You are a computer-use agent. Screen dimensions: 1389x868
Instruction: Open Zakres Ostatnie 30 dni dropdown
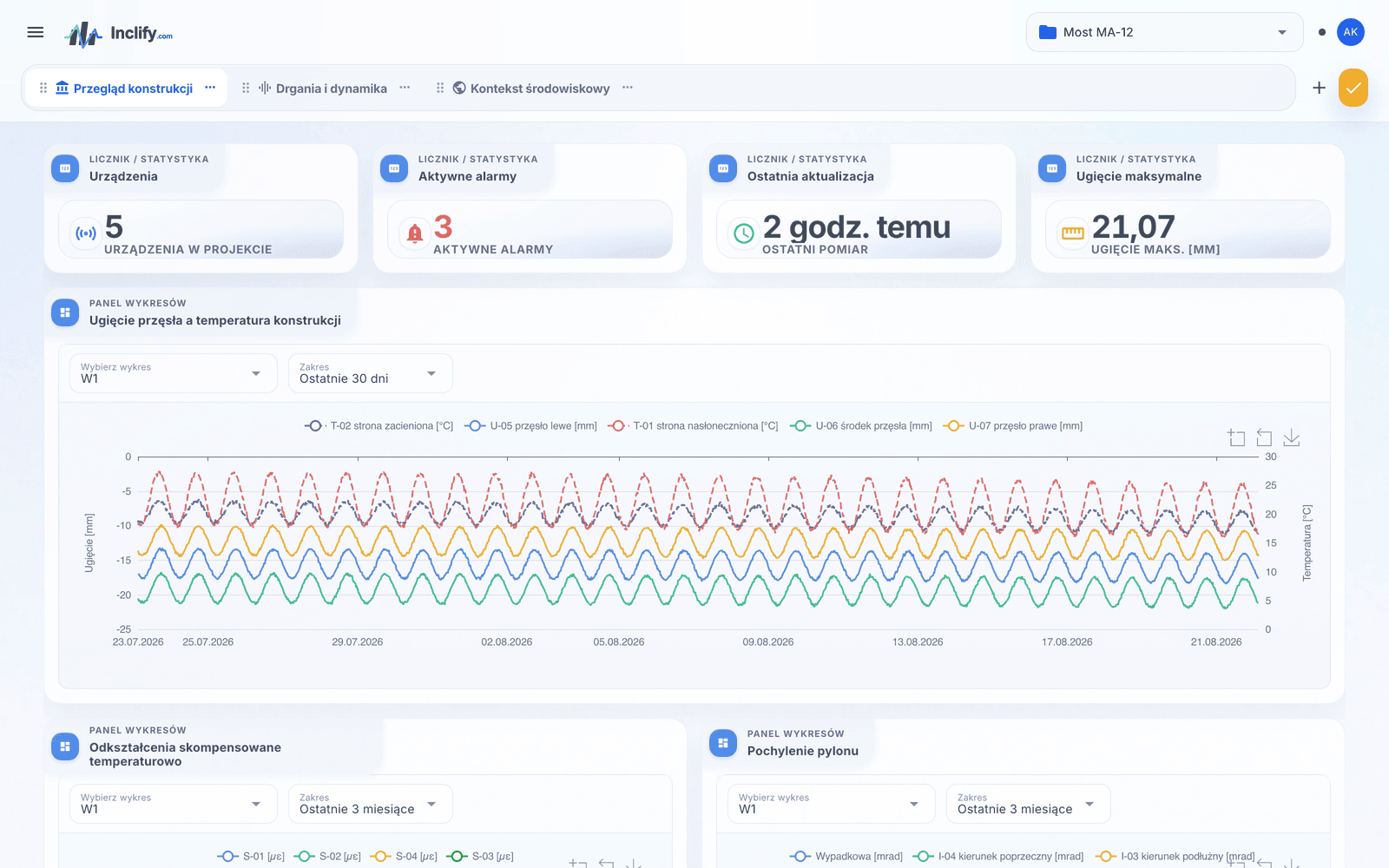(371, 373)
